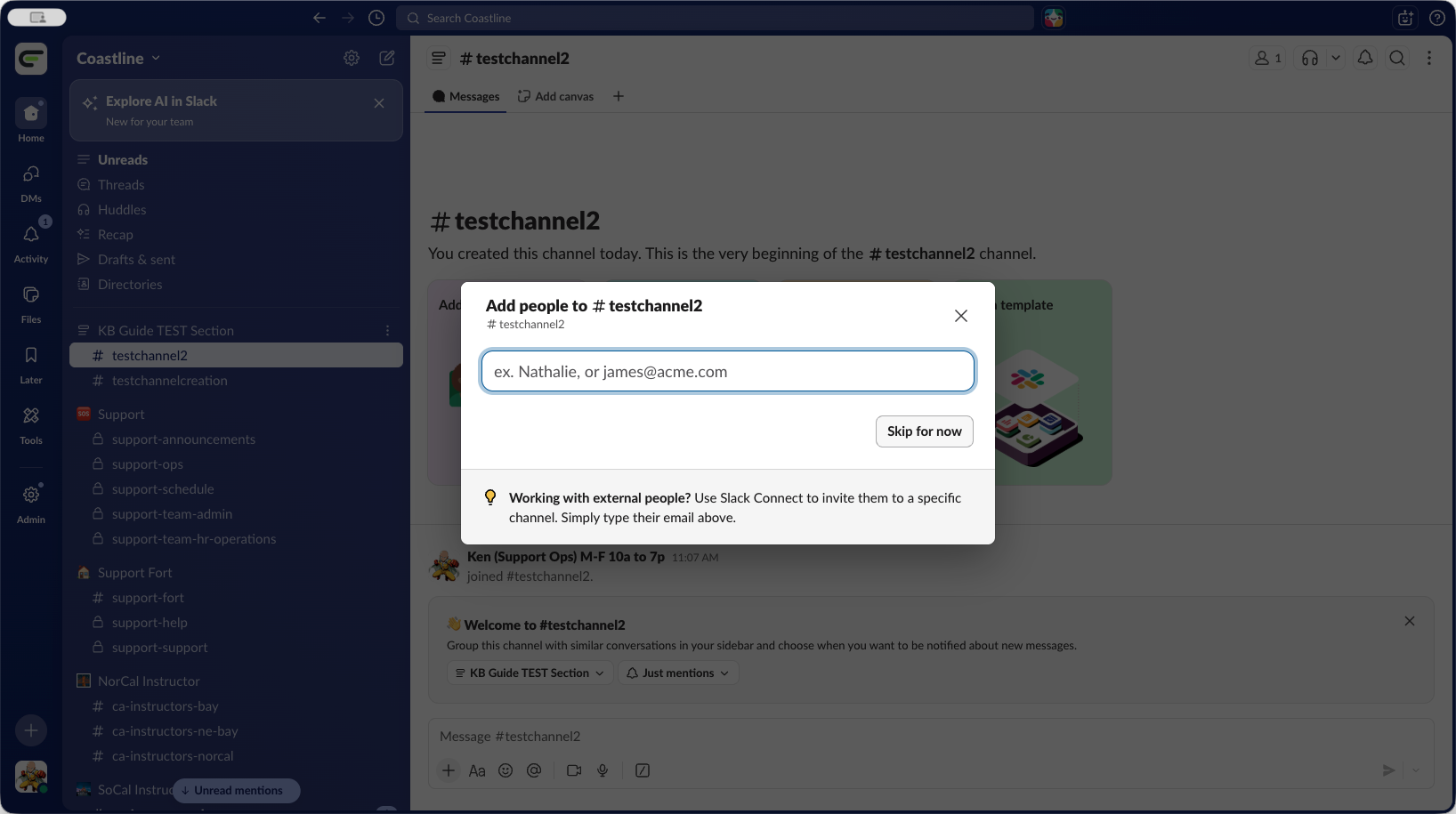The image size is (1456, 814).
Task: Open huddle options chevron dropdown
Action: click(1335, 58)
